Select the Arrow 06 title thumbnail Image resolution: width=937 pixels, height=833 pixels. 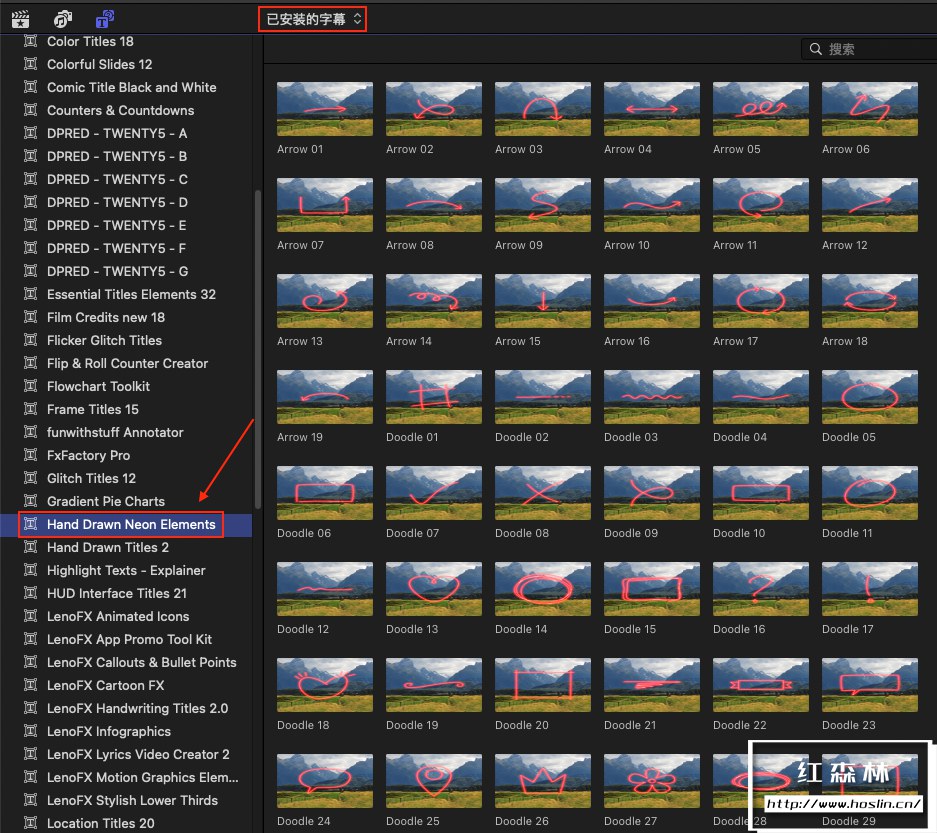click(x=869, y=109)
